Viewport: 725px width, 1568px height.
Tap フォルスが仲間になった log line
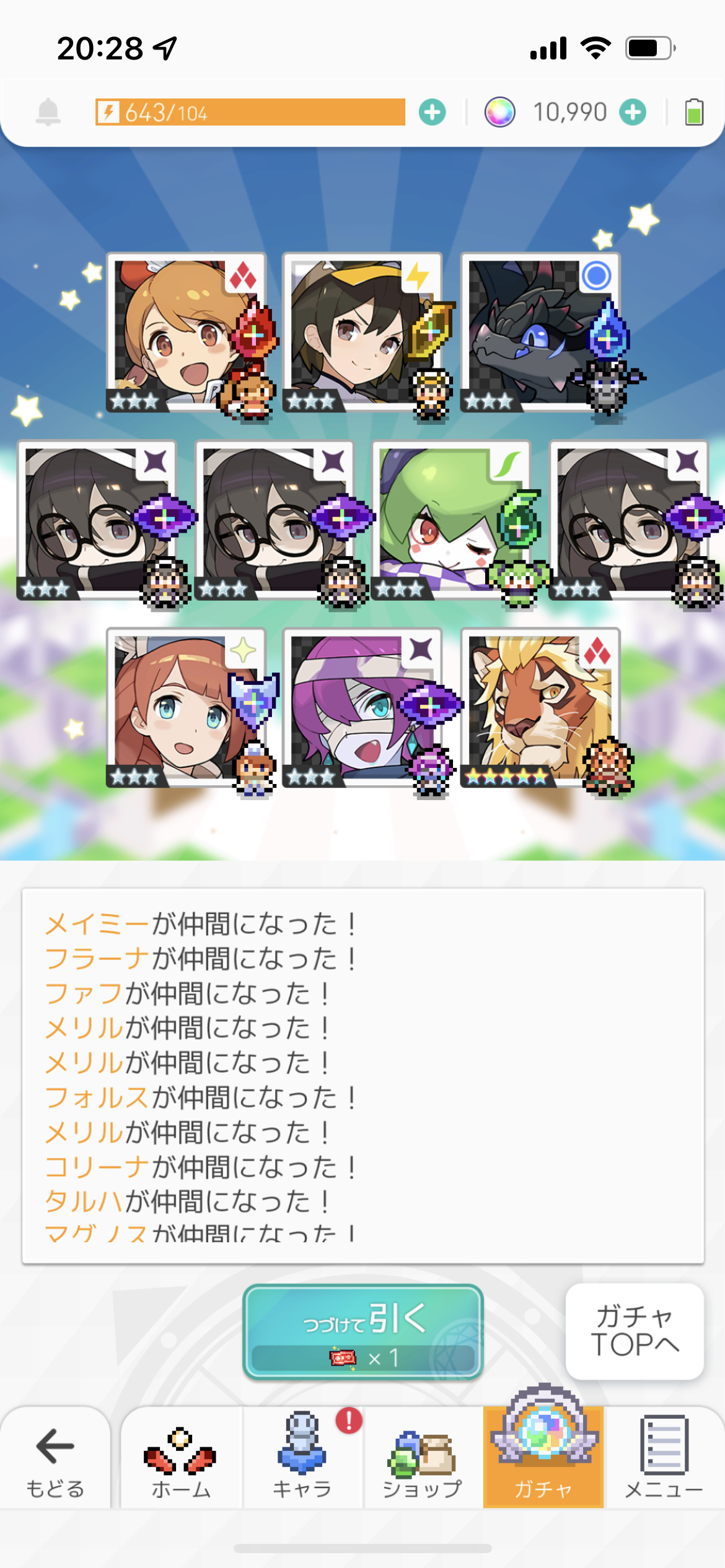(x=201, y=1097)
